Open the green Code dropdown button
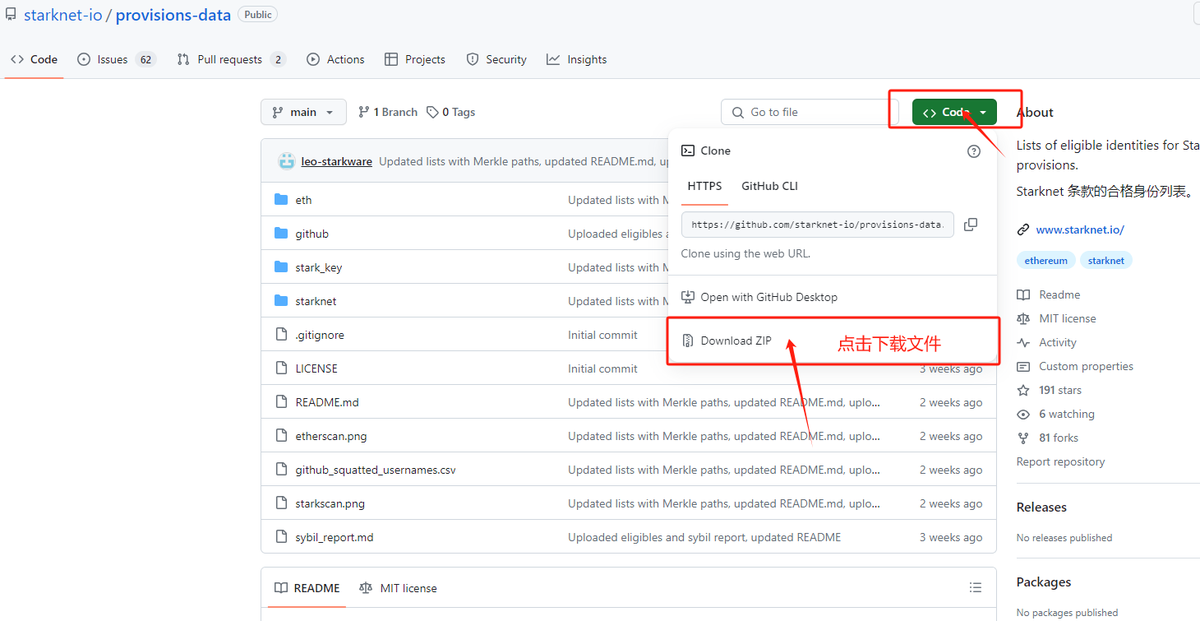The image size is (1200, 621). click(x=954, y=112)
